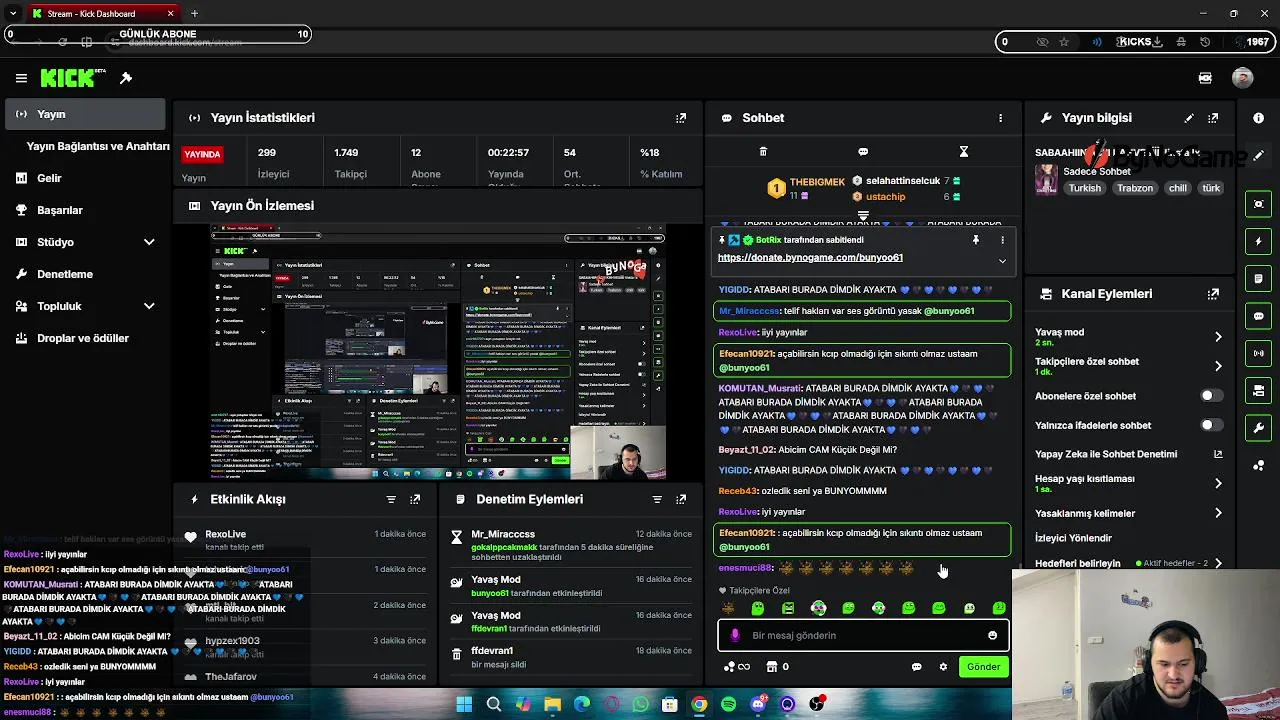The height and width of the screenshot is (720, 1280).
Task: Open the hamburger menu beside the Kick logo
Action: pos(21,78)
